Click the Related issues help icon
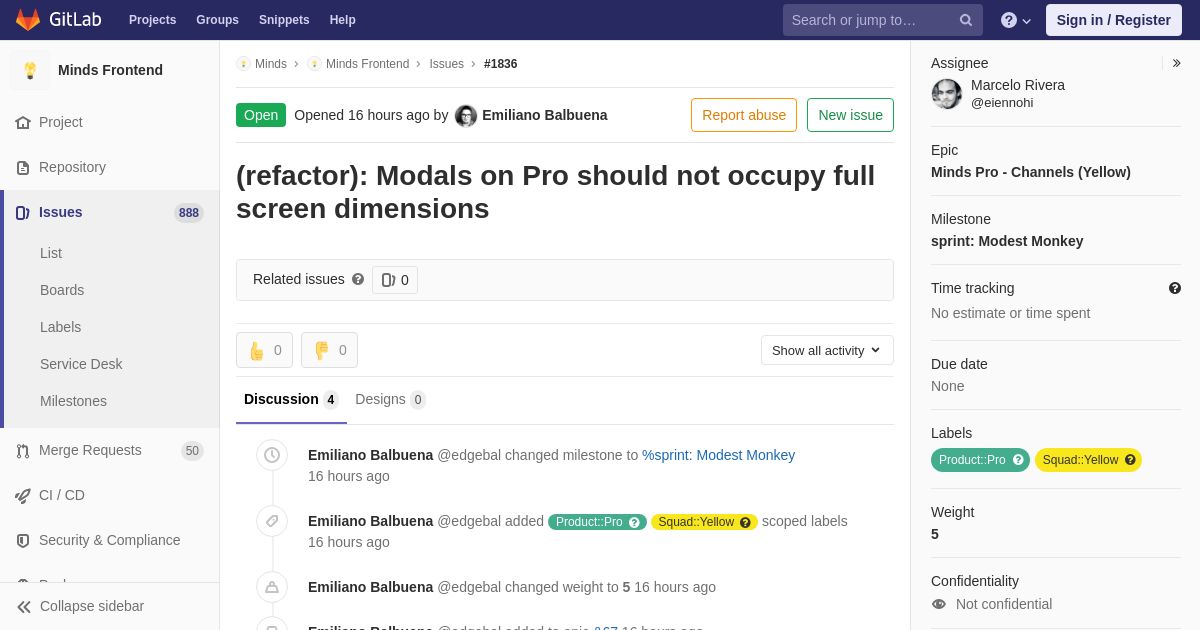 [358, 280]
